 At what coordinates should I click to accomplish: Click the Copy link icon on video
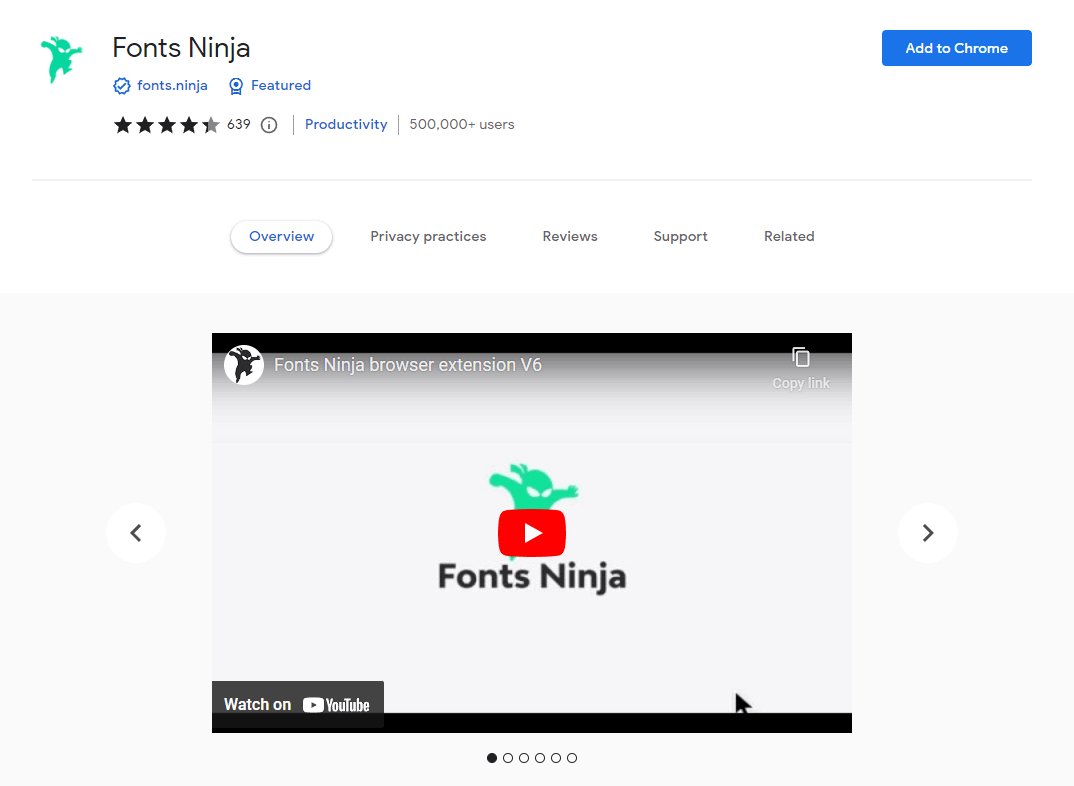[x=801, y=358]
